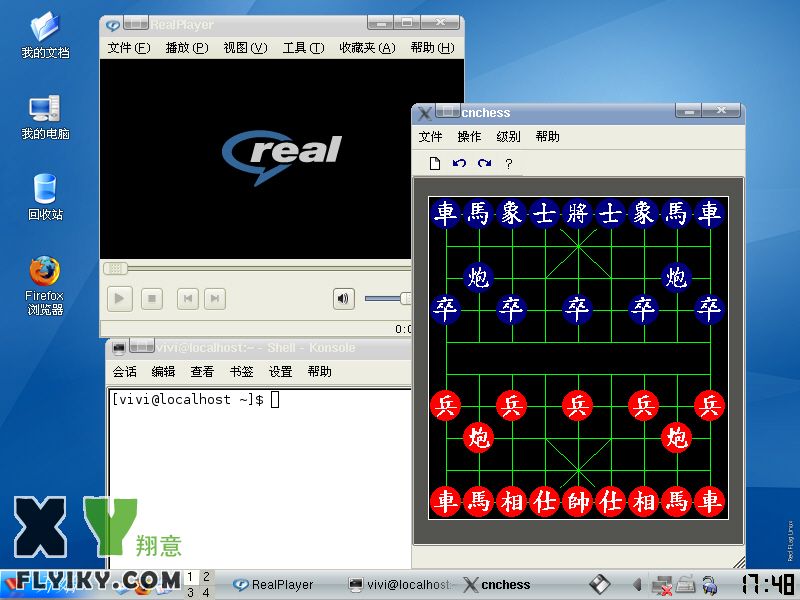800x600 pixels.
Task: Pick the center blue 卒 pawn below 將
Action: coord(578,309)
